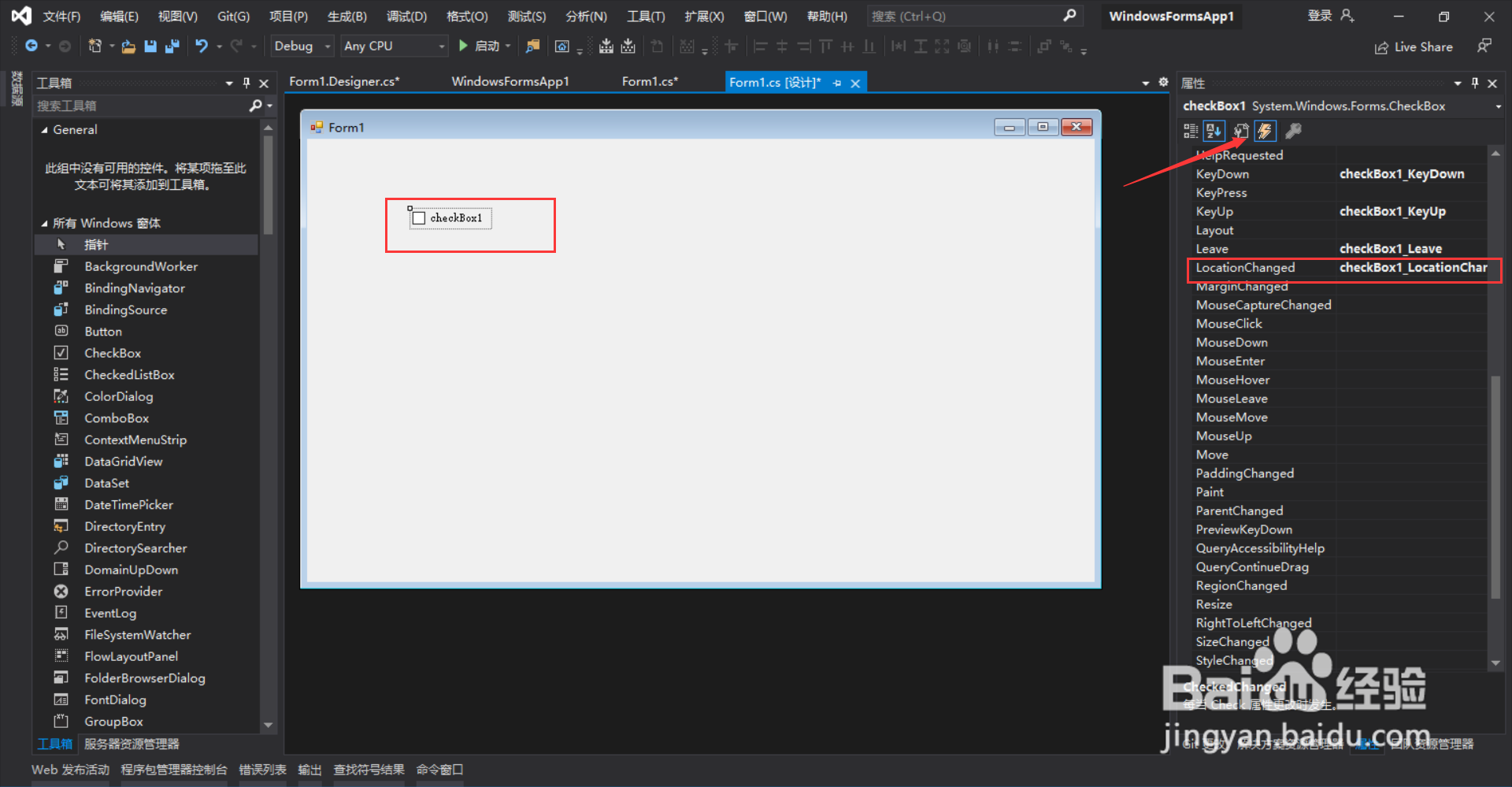The height and width of the screenshot is (787, 1512).
Task: Click the Find in Files folder-search icon
Action: coord(533,46)
